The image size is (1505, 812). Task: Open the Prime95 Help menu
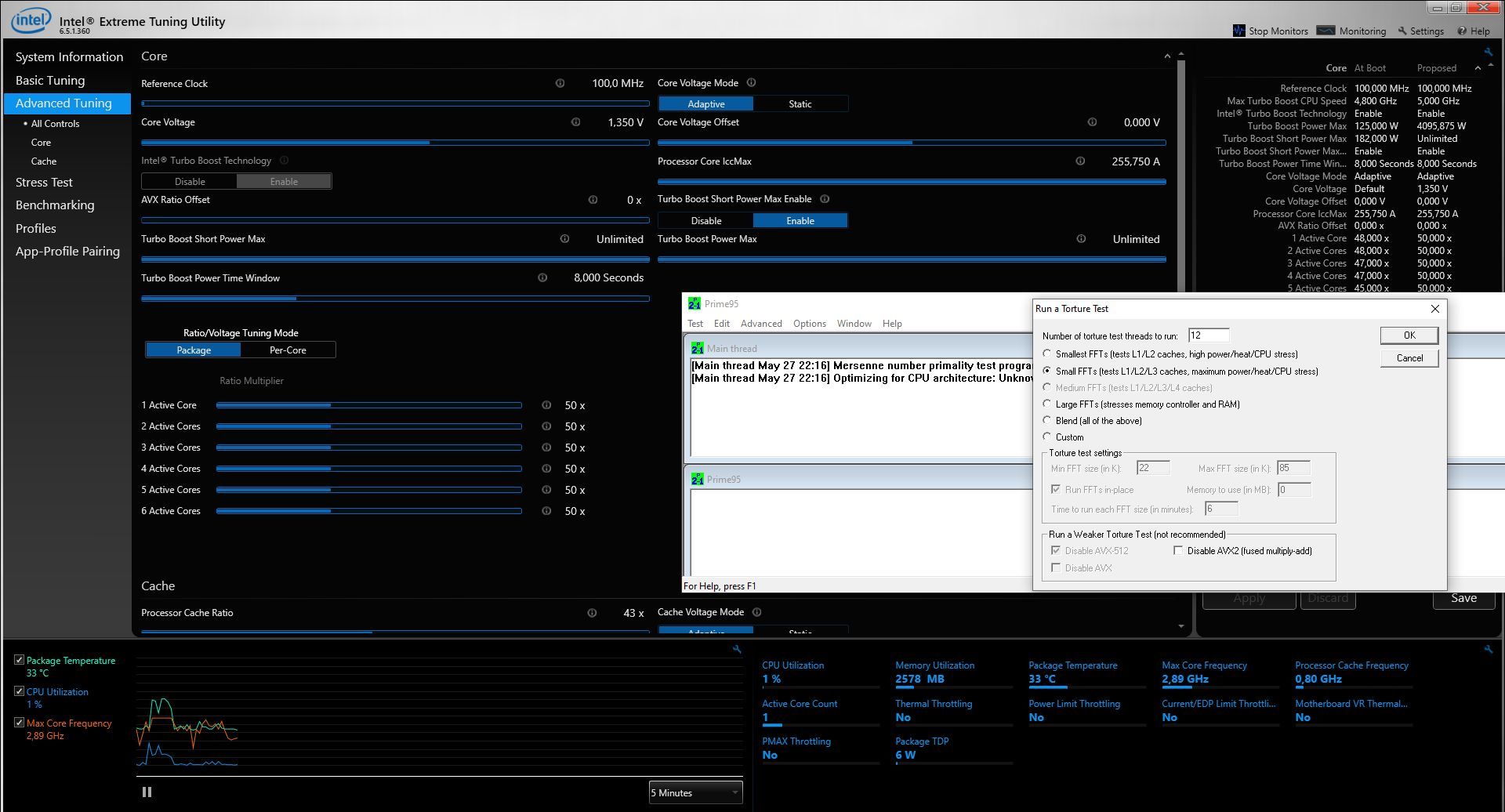(892, 324)
